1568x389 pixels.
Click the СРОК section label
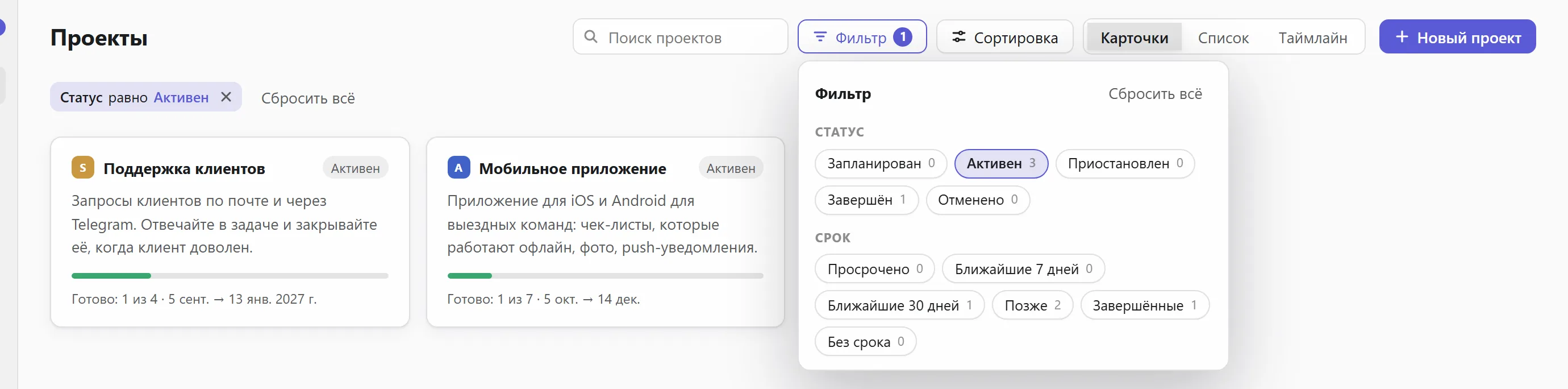(833, 238)
